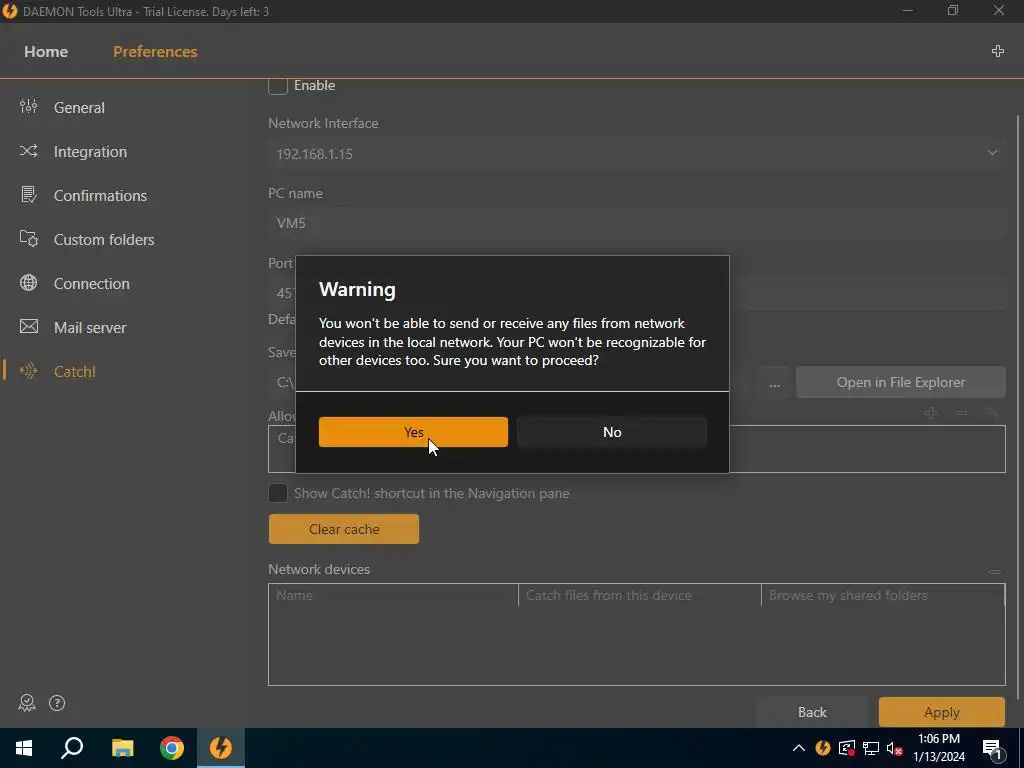Click the PC name field VM5
Viewport: 1024px width, 768px height.
637,223
